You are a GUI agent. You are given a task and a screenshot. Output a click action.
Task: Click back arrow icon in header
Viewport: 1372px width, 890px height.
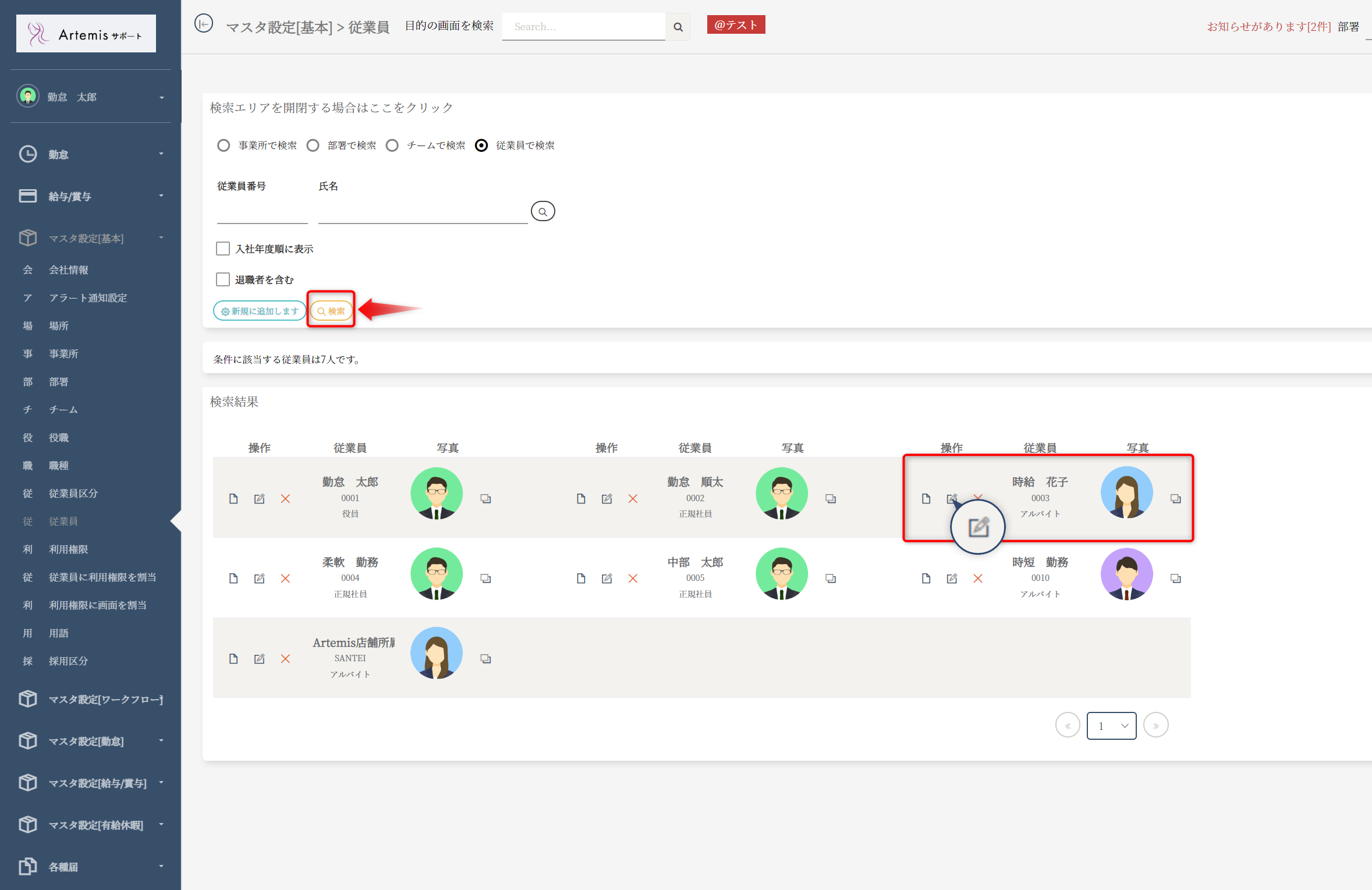click(x=204, y=24)
